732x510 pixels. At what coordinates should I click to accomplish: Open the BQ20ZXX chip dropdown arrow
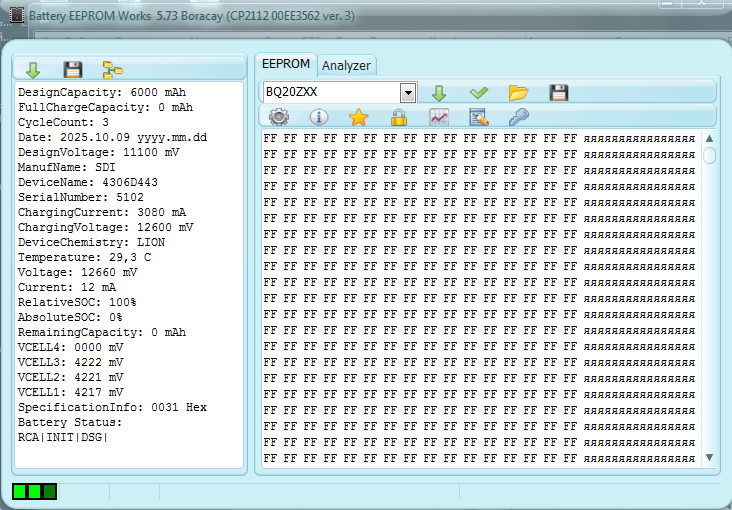click(x=407, y=92)
